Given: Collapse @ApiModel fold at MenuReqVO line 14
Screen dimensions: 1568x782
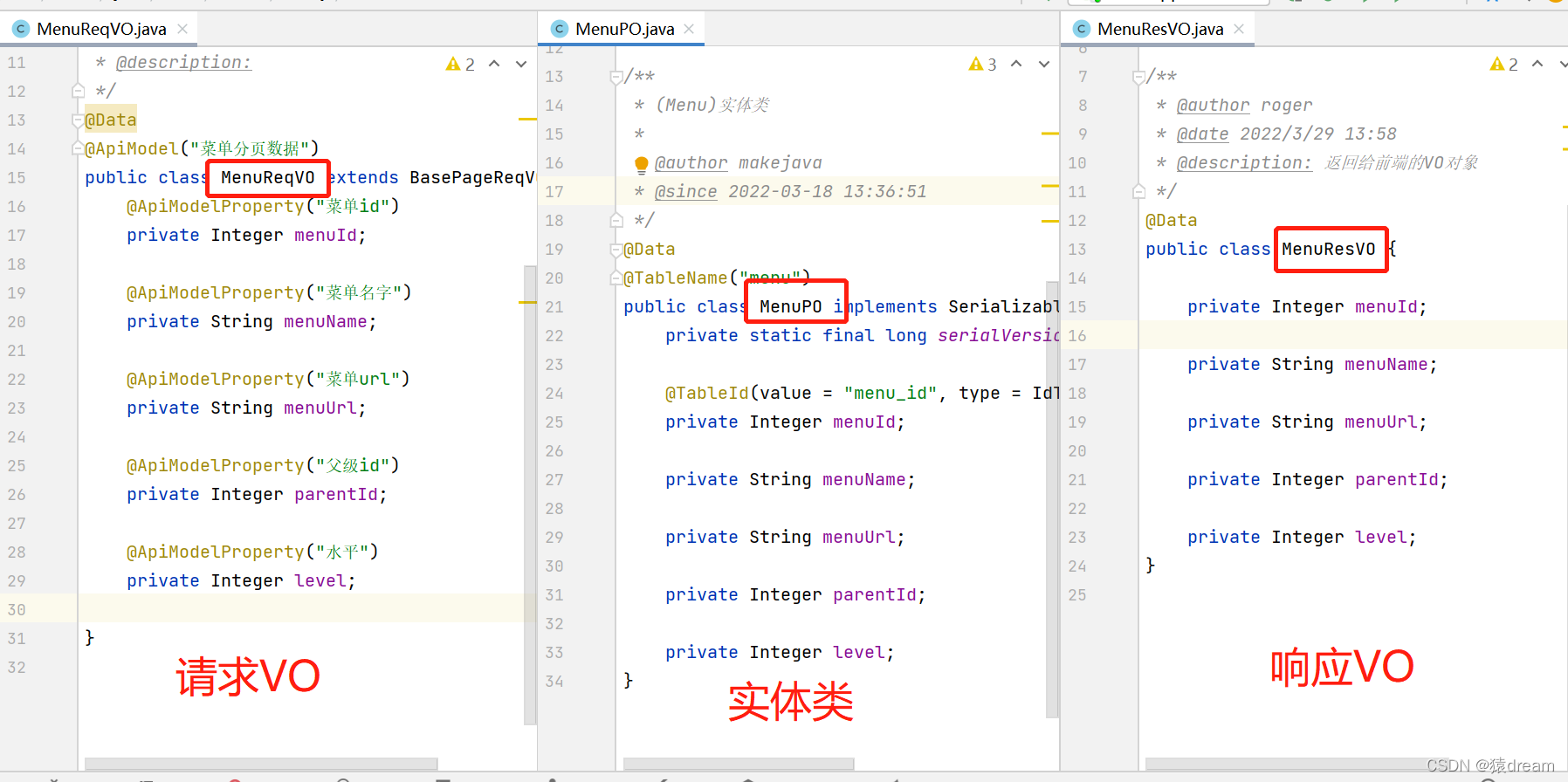Looking at the screenshot, I should pyautogui.click(x=78, y=148).
